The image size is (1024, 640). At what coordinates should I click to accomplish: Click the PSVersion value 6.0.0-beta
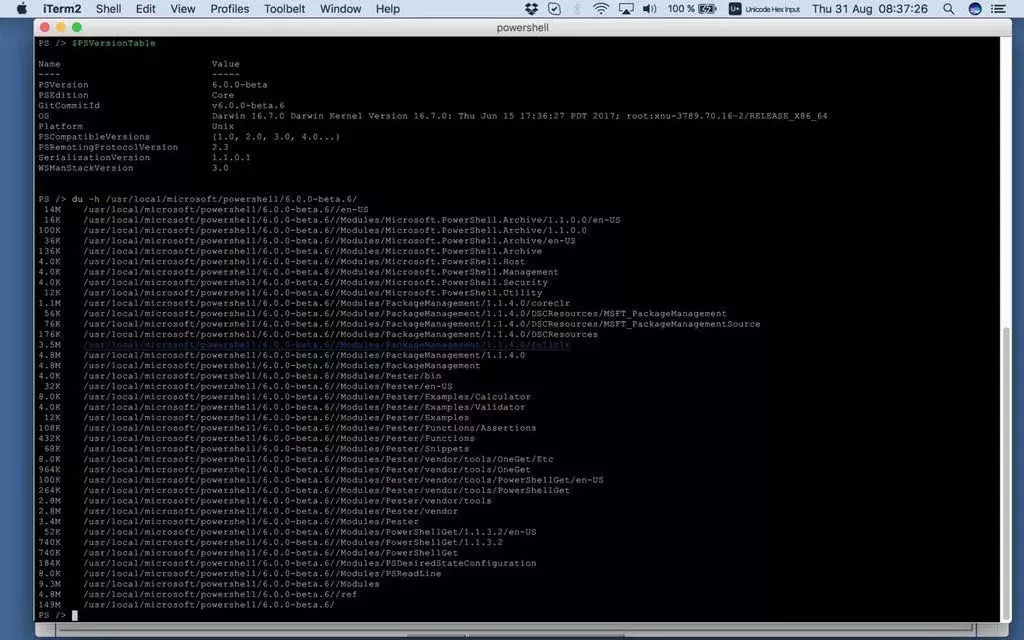click(x=240, y=85)
